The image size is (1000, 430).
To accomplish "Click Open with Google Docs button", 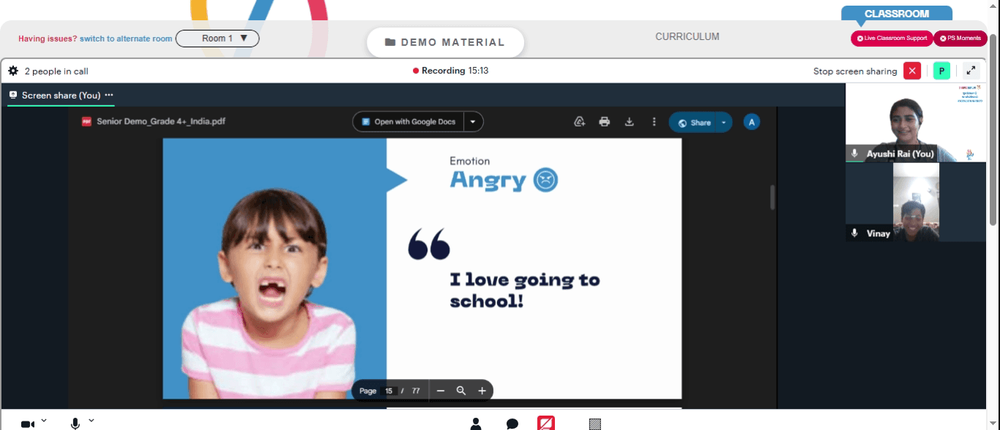I will pos(408,122).
